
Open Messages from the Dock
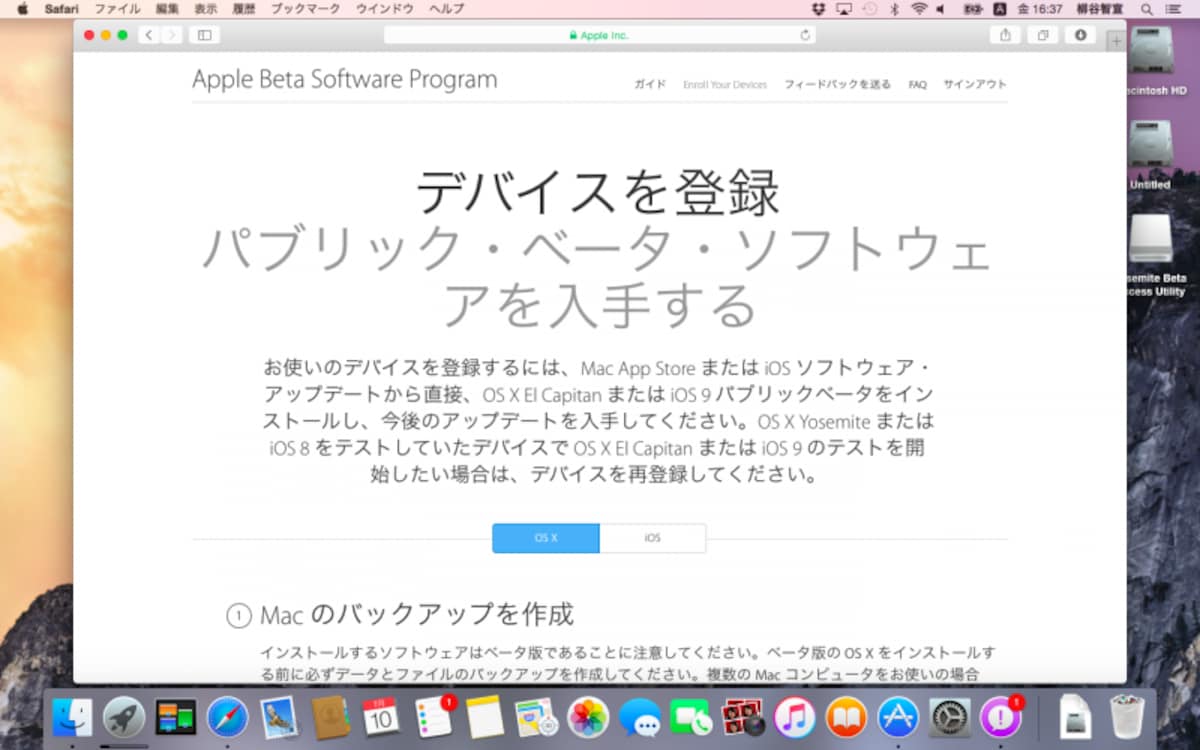coord(640,717)
